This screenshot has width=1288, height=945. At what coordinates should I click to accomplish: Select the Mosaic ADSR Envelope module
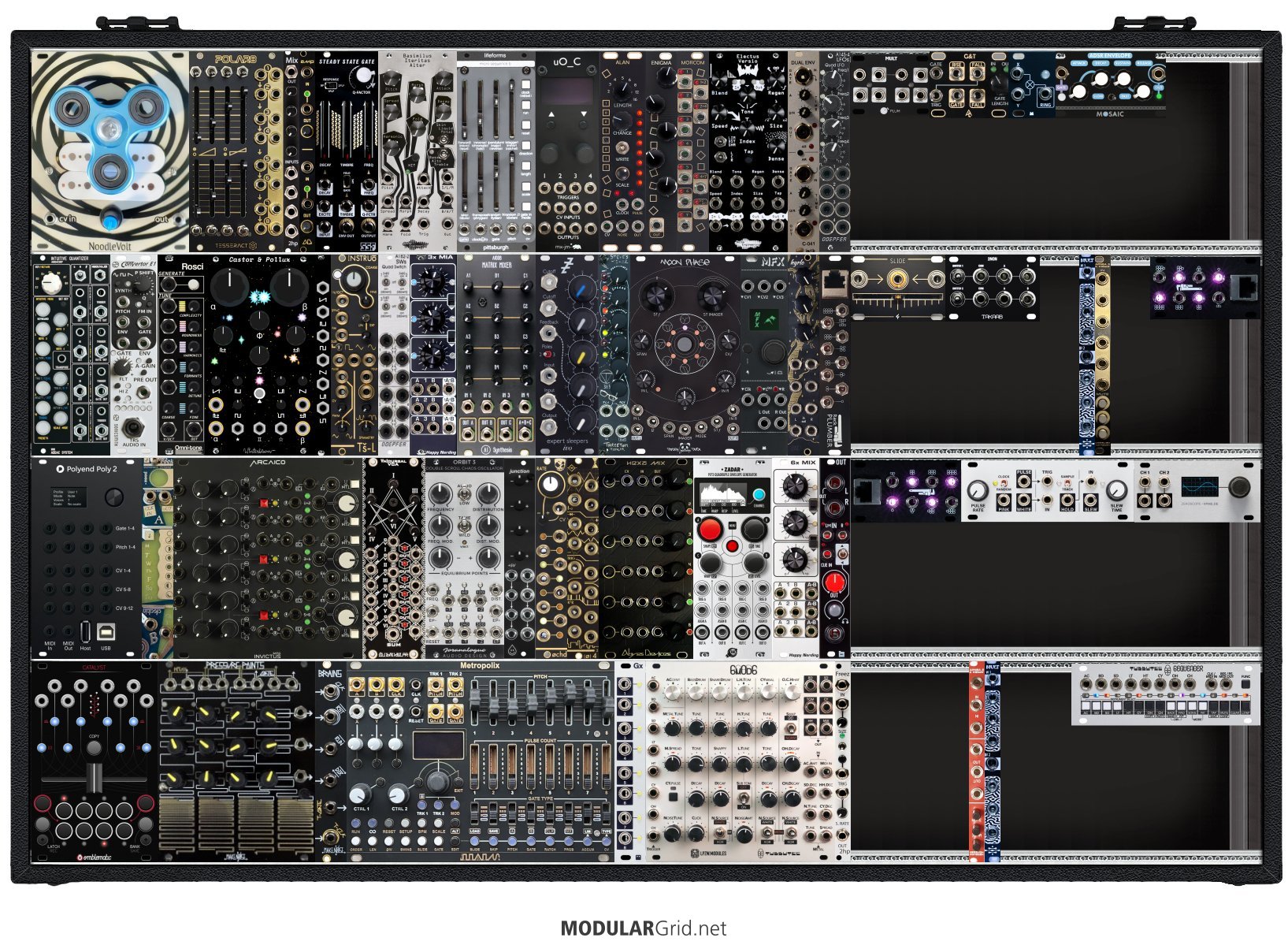coord(1110,84)
